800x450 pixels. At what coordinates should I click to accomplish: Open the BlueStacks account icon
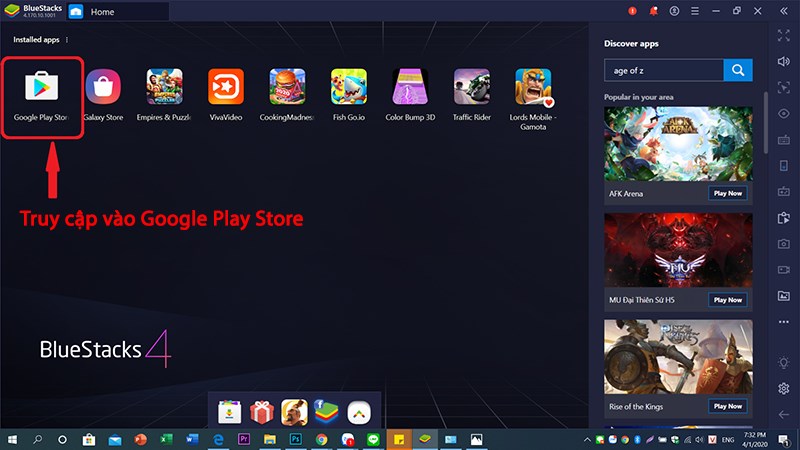point(674,11)
